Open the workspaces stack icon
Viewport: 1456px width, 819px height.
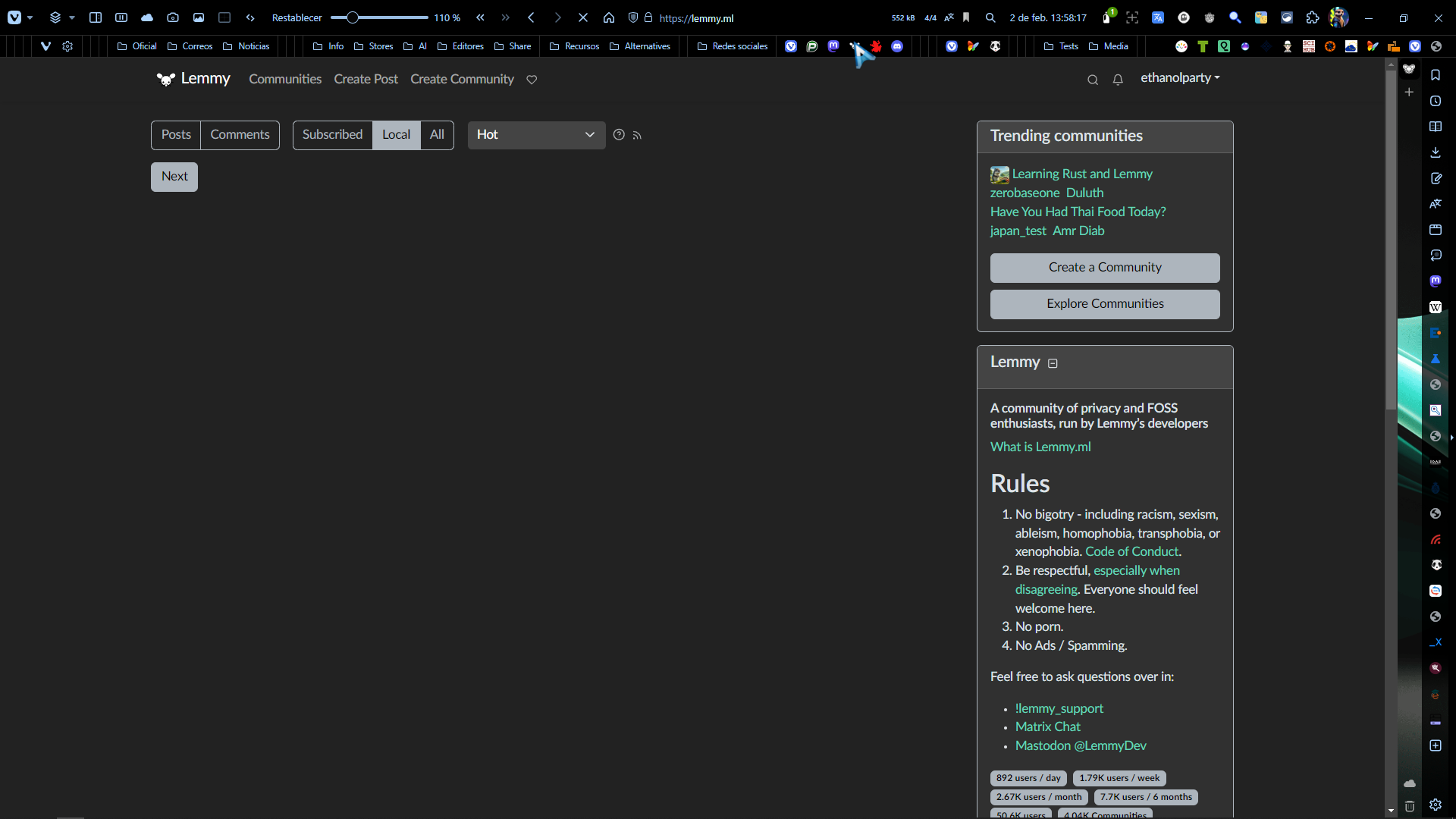[55, 17]
